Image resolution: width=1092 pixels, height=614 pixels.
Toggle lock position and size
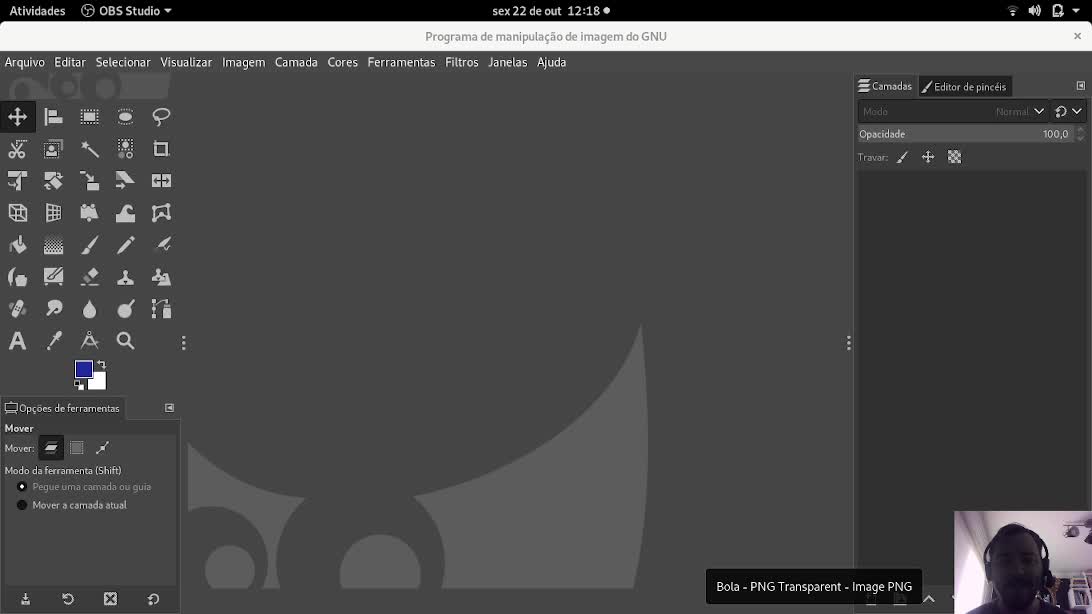click(x=928, y=157)
